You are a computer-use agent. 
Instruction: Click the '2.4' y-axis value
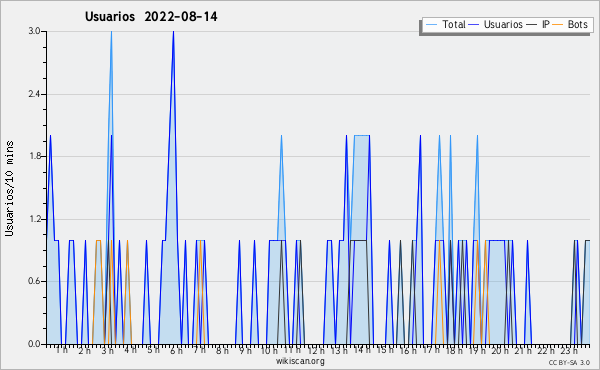tap(34, 94)
